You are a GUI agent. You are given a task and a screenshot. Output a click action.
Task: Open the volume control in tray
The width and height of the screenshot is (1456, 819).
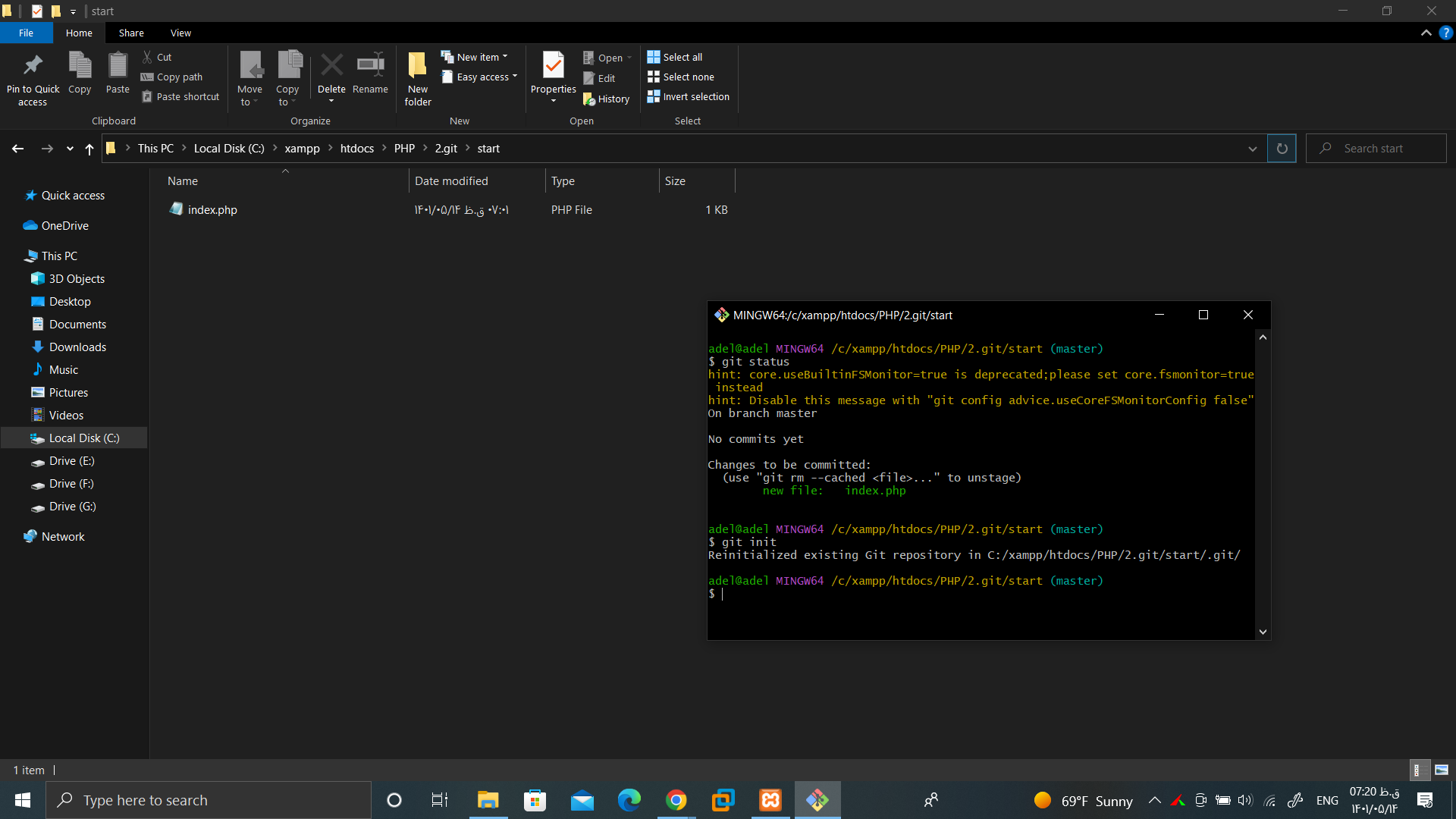pyautogui.click(x=1245, y=800)
